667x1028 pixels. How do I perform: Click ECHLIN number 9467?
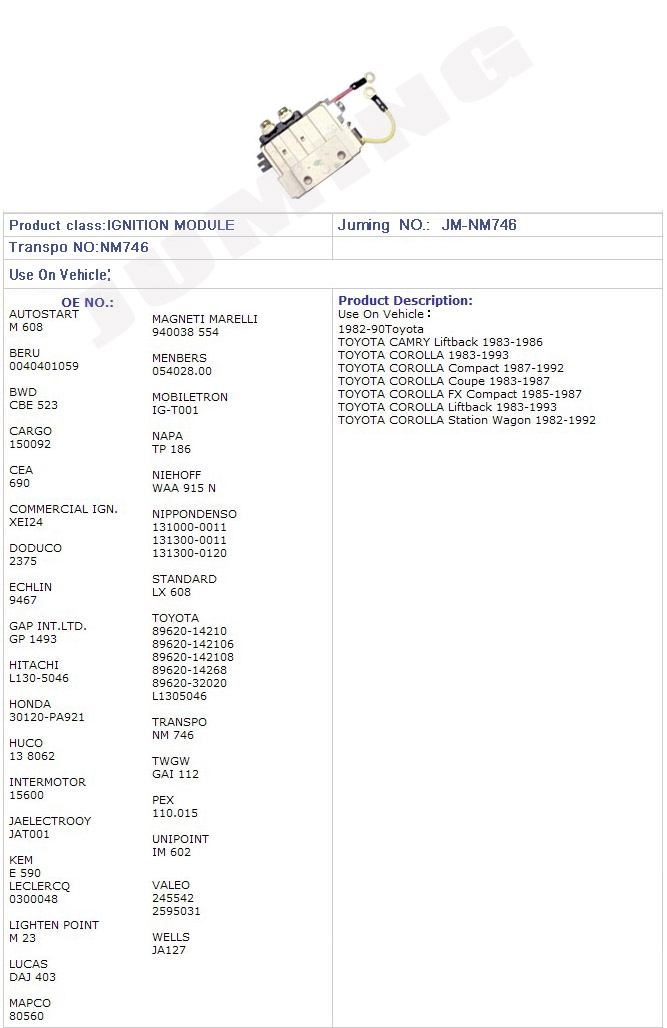pos(23,600)
